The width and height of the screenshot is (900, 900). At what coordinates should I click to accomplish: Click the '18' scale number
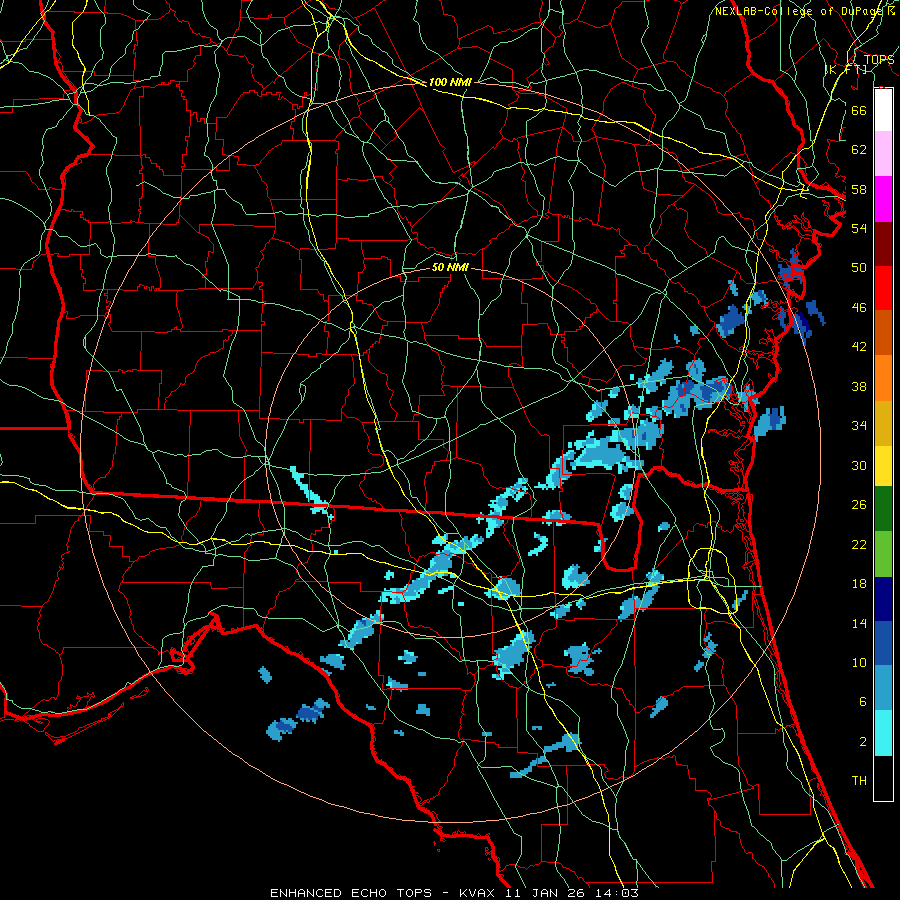click(x=859, y=584)
